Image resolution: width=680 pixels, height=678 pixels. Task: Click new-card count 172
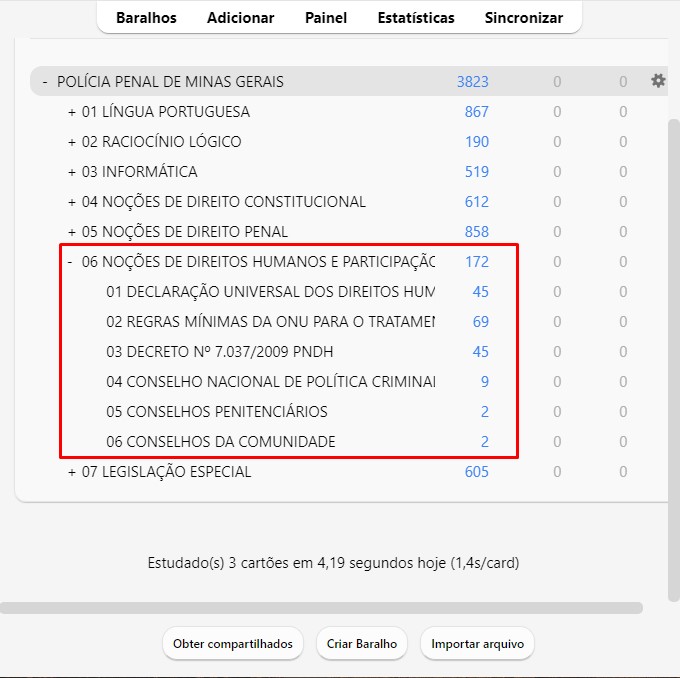pyautogui.click(x=477, y=262)
